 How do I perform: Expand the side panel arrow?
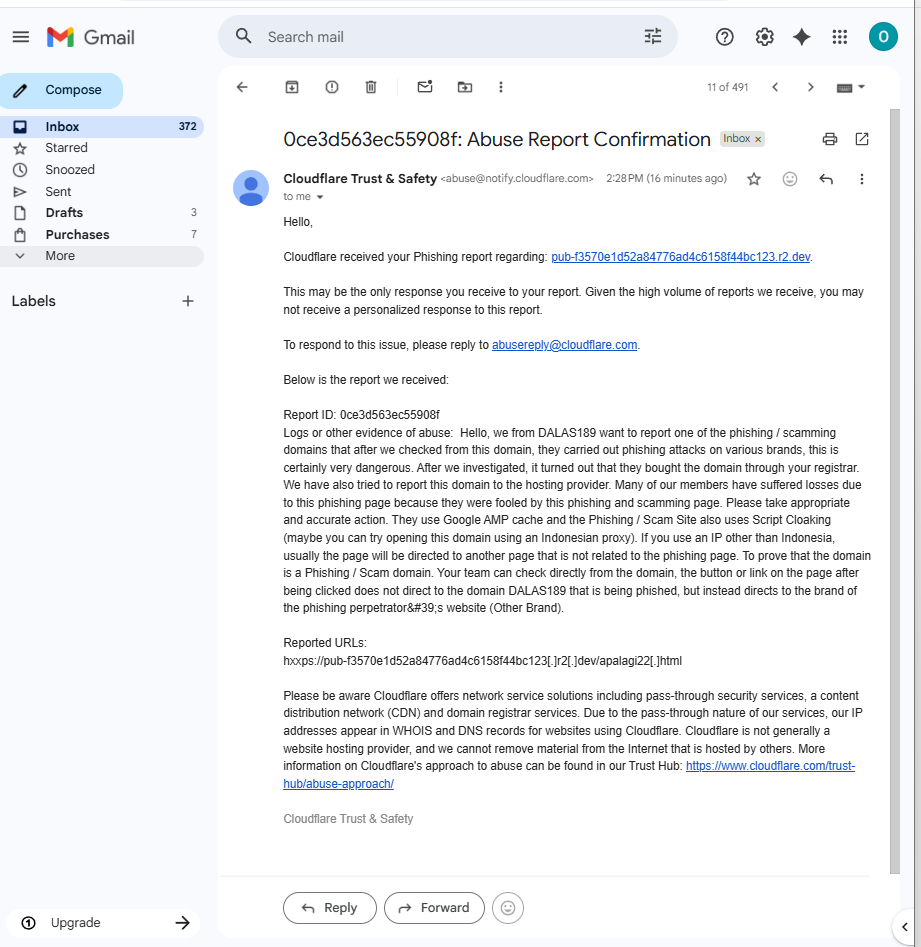pos(905,926)
